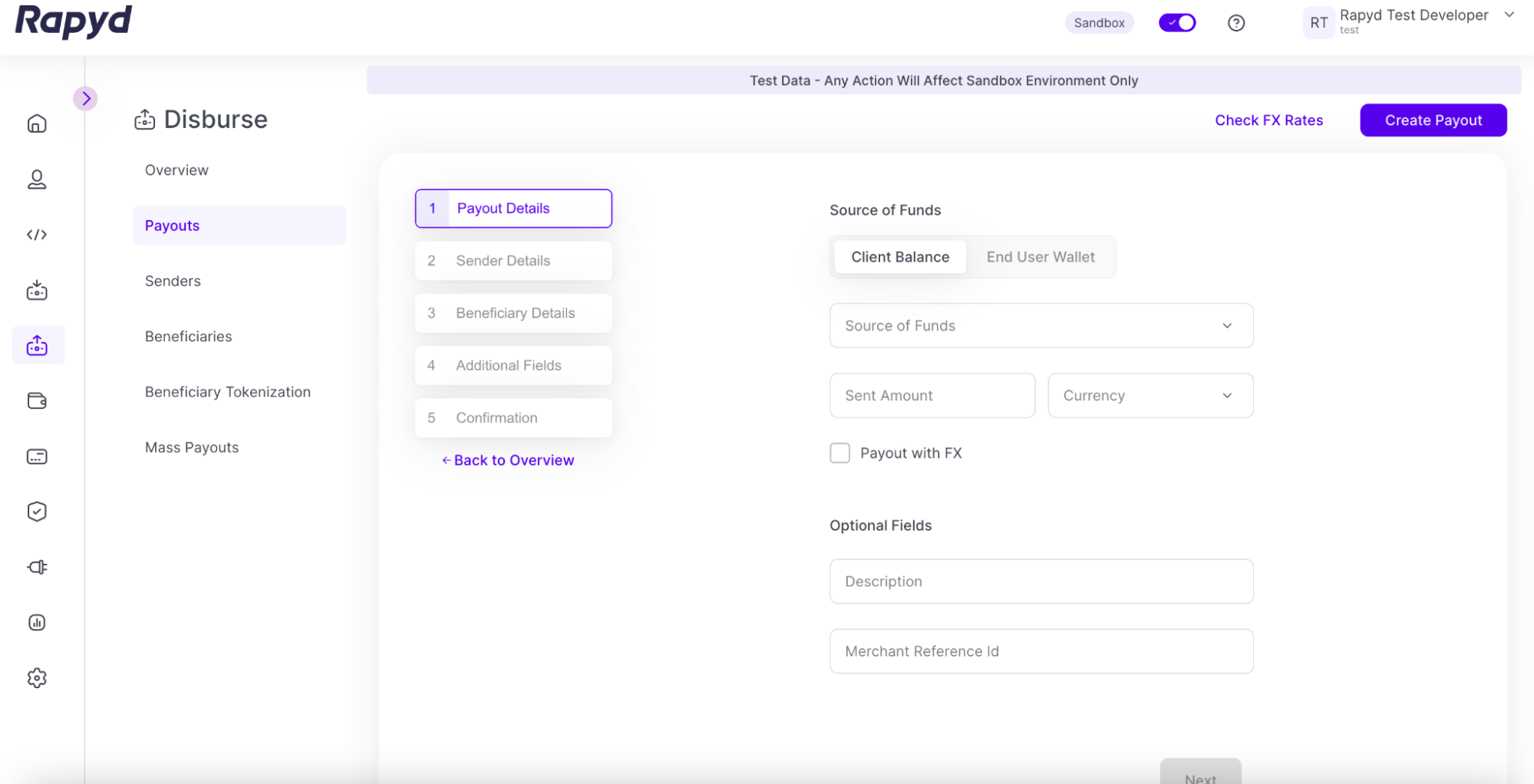Open the Home icon in sidebar
This screenshot has height=784, width=1534.
tap(37, 124)
